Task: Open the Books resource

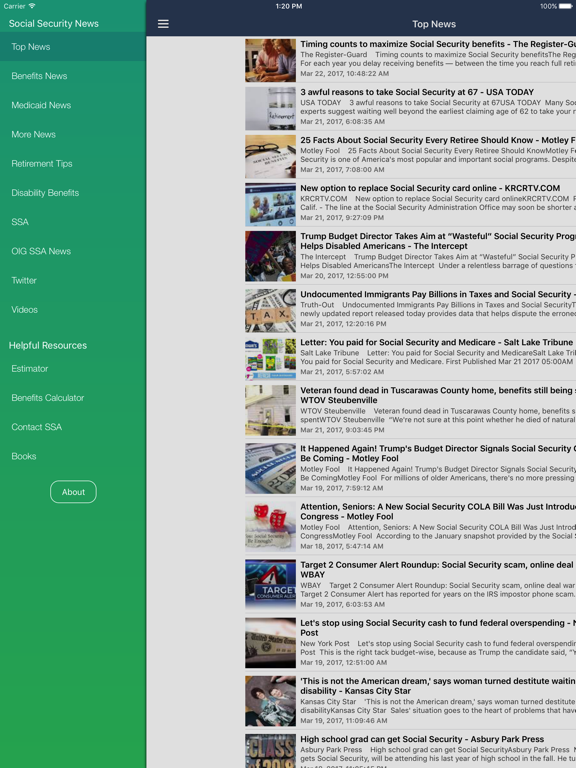Action: [73, 456]
